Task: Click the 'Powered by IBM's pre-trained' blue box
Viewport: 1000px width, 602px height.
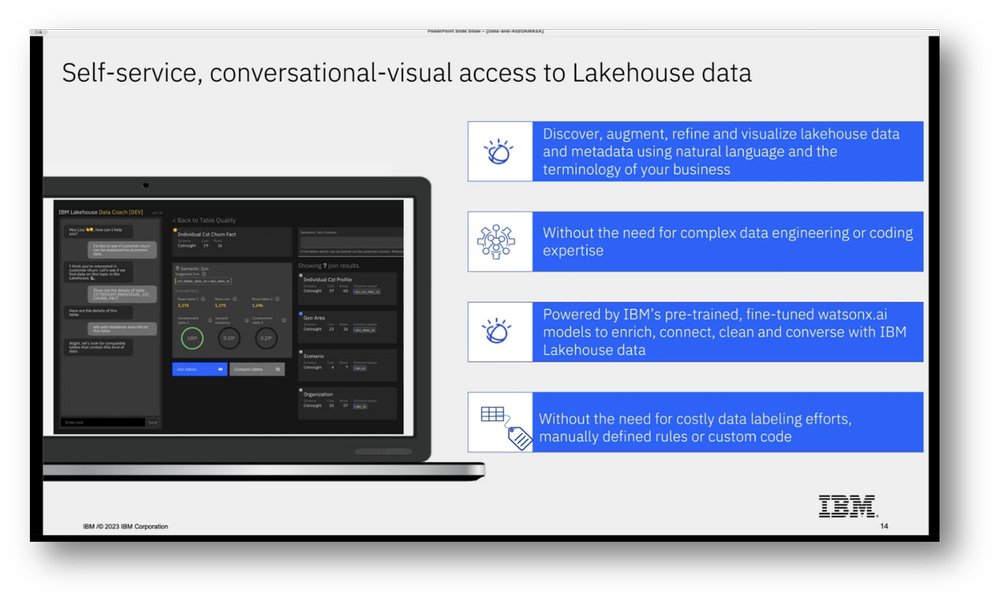Action: 728,332
